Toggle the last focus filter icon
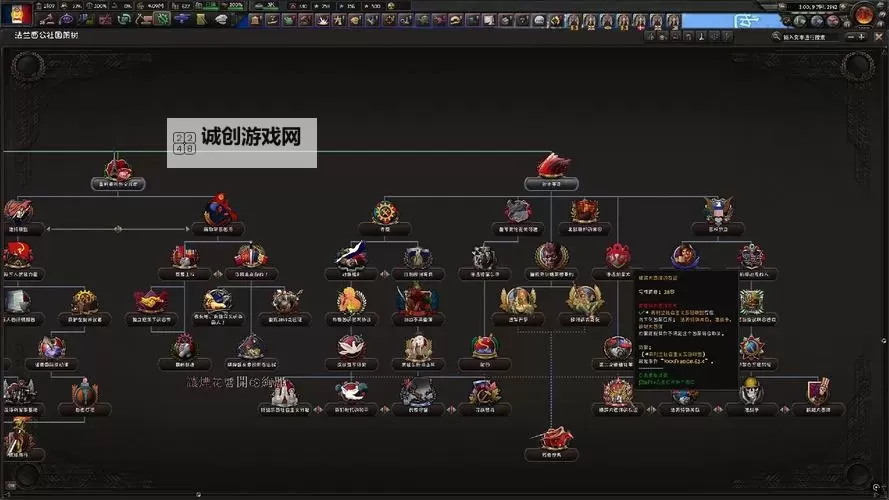This screenshot has width=889, height=500. (727, 36)
